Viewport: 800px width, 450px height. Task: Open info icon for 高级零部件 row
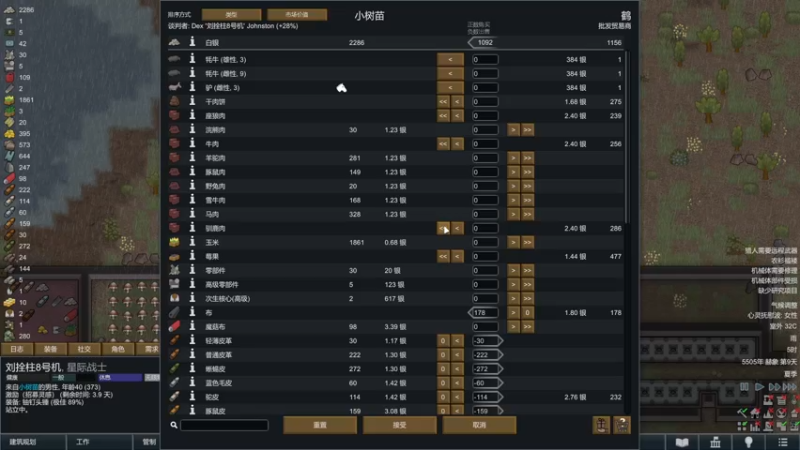pyautogui.click(x=192, y=284)
